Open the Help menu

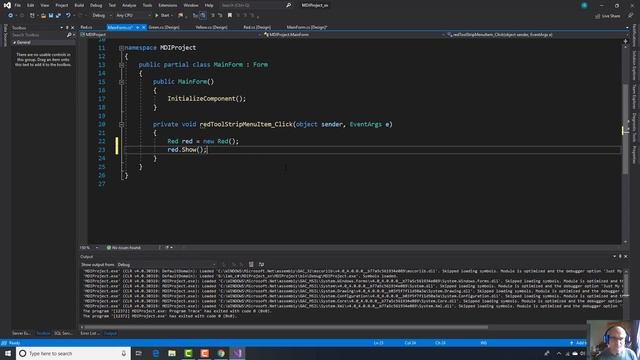point(209,5)
